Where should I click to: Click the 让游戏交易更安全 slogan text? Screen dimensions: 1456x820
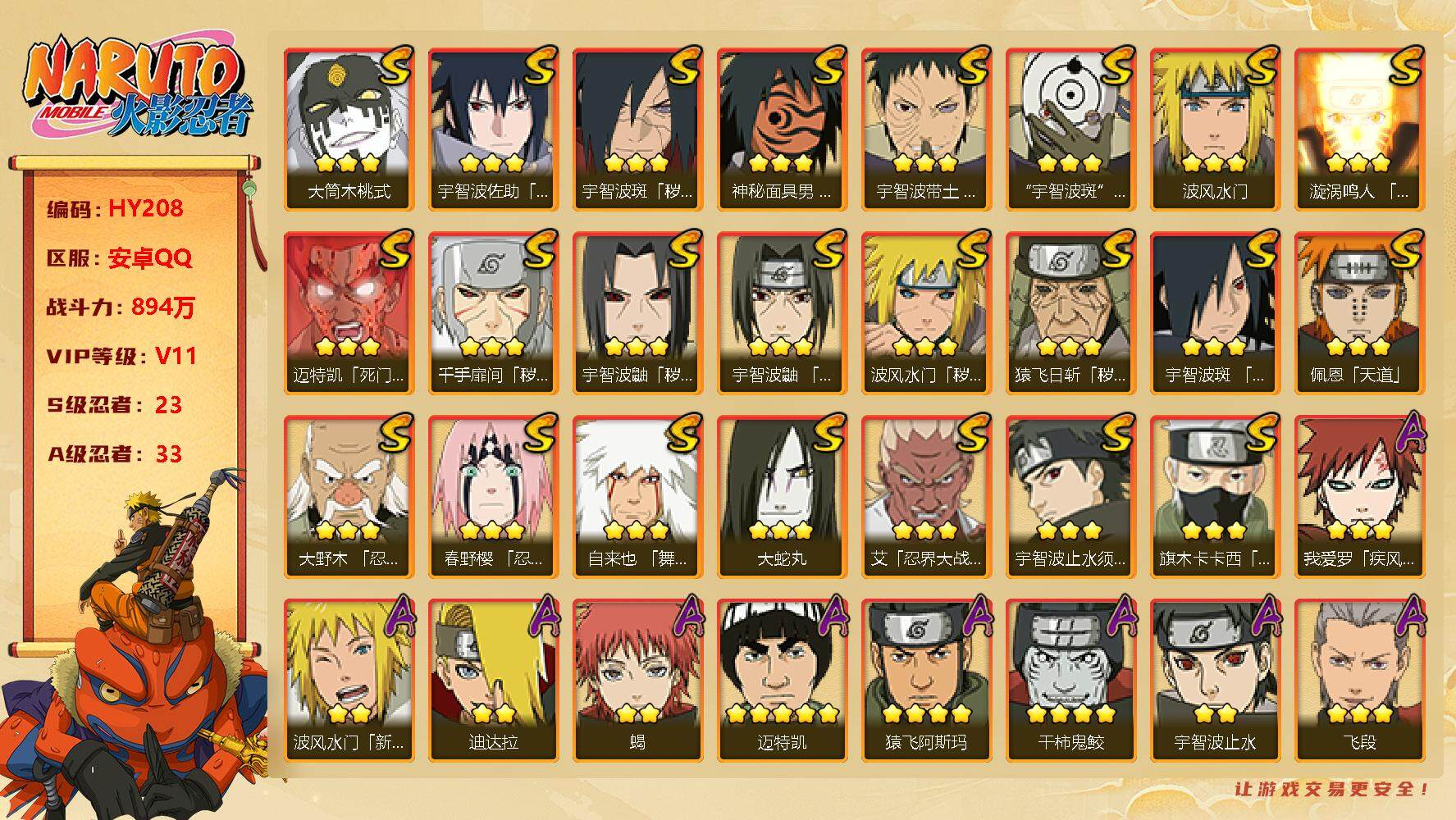1332,789
